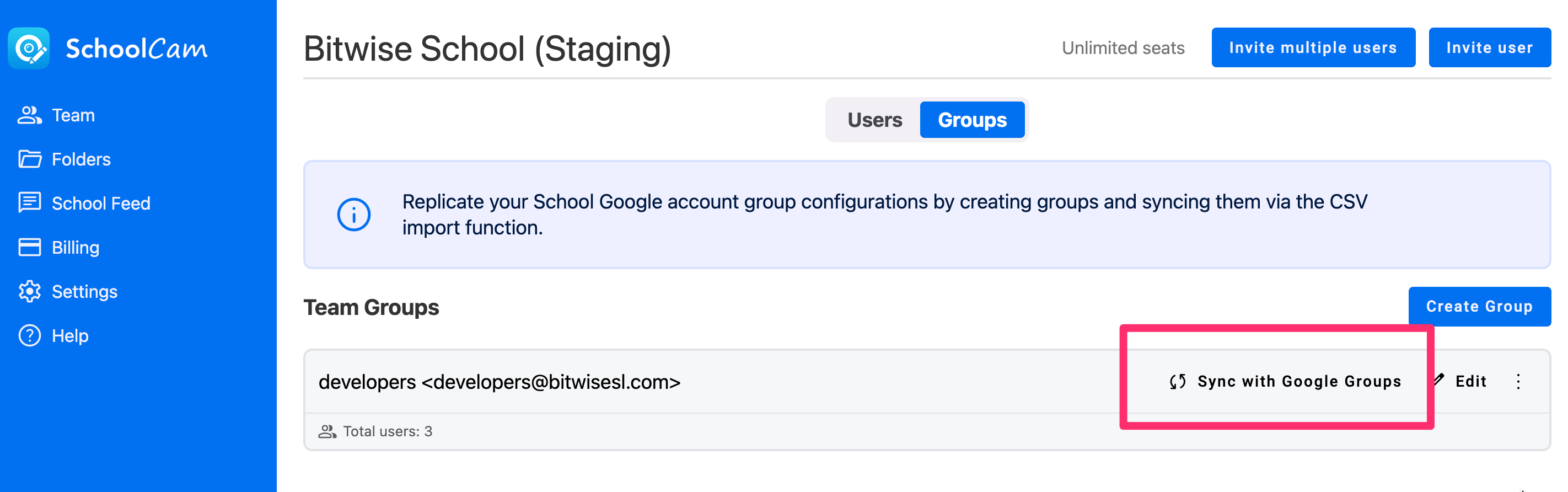
Task: Click the Help question mark icon
Action: click(30, 335)
